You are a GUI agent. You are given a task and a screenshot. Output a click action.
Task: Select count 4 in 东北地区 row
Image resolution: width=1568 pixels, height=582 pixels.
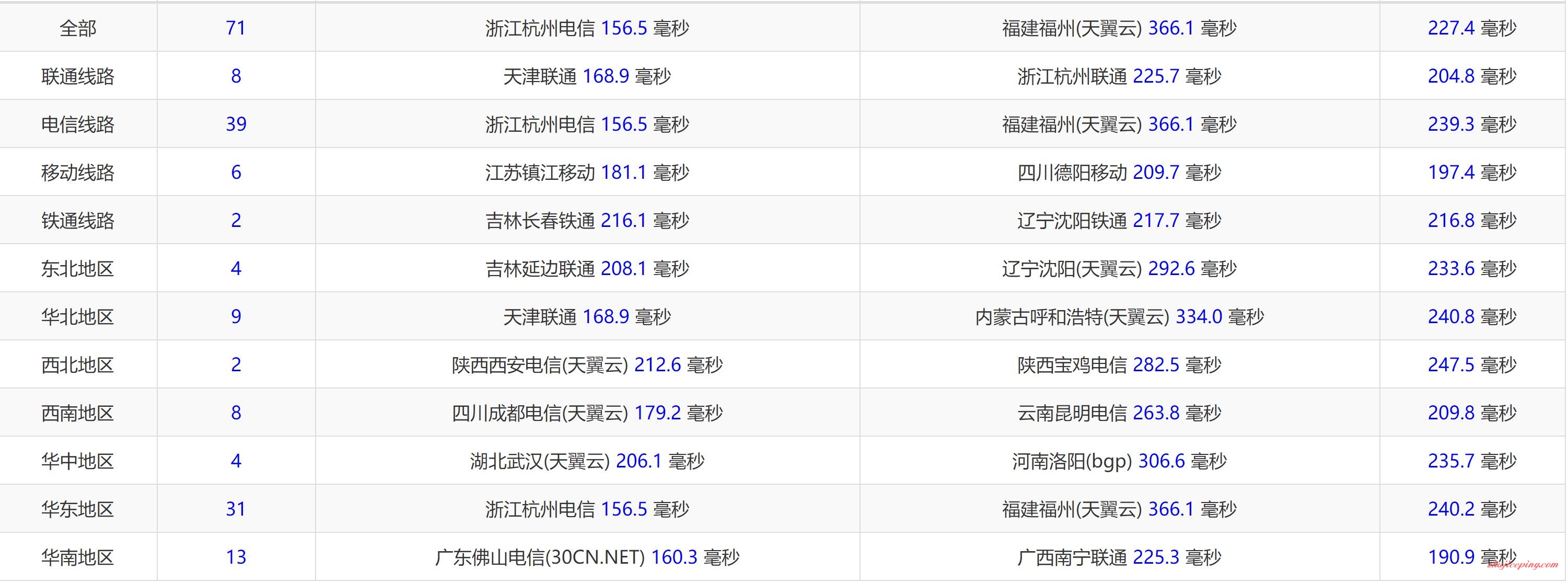236,269
